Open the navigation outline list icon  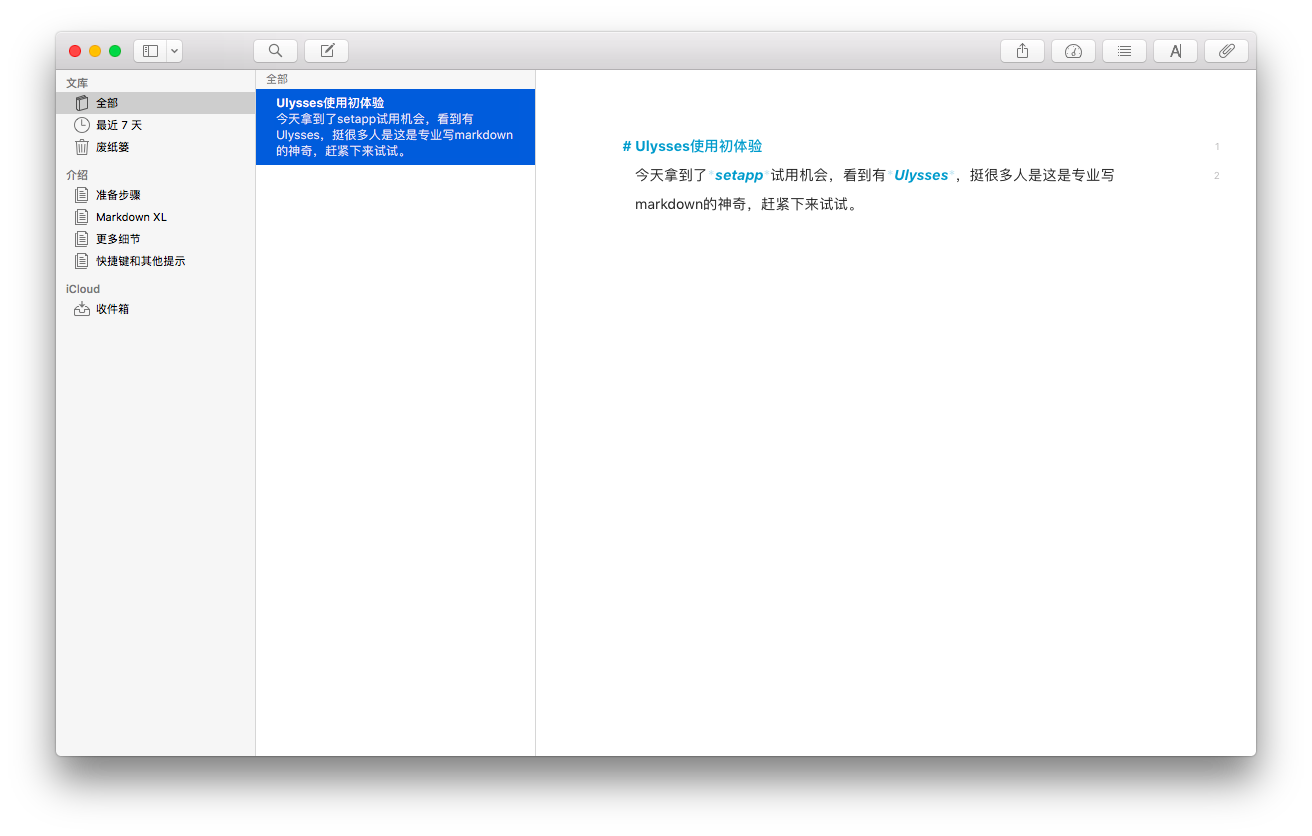[1124, 50]
